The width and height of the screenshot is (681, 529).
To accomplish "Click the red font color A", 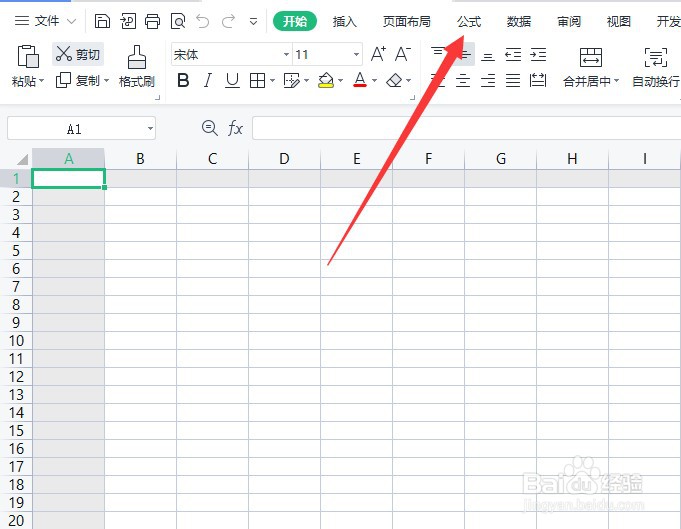I will click(360, 80).
